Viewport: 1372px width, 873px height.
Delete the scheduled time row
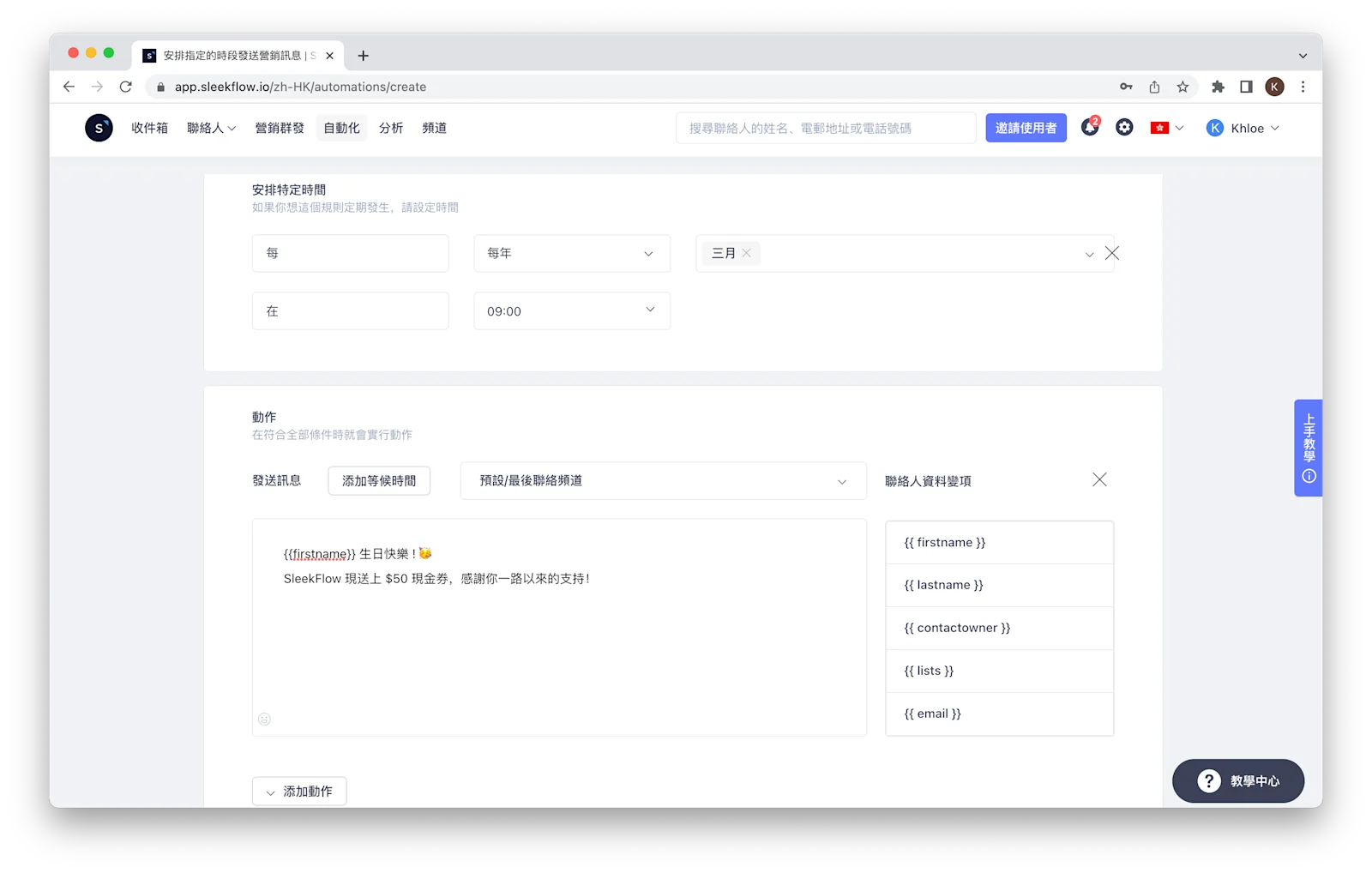tap(1112, 253)
